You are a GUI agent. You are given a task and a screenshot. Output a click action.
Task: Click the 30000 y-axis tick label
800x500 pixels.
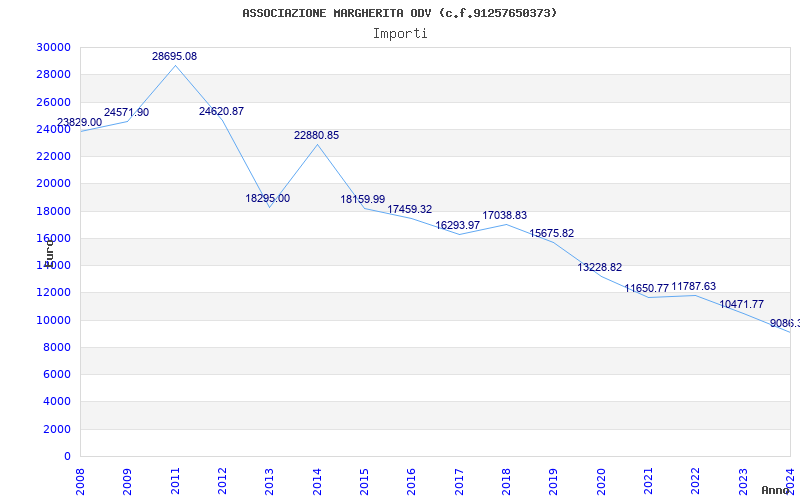pos(53,47)
